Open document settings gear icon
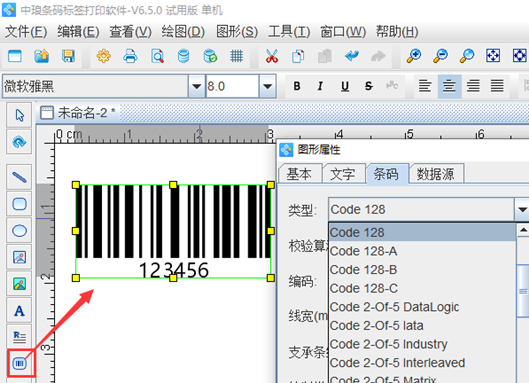The width and height of the screenshot is (529, 383). [x=104, y=56]
